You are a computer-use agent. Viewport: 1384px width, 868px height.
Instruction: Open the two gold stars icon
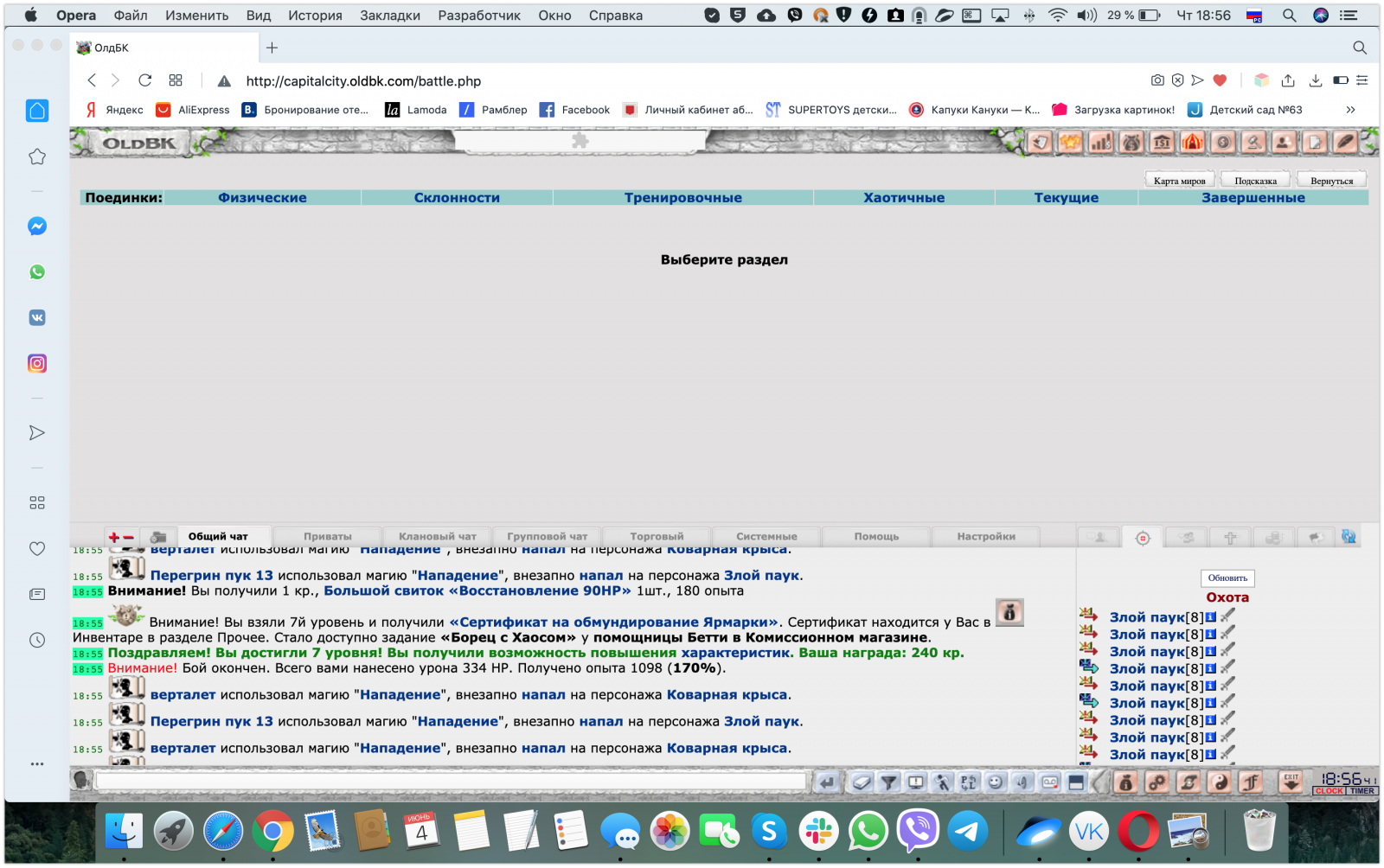1071,143
